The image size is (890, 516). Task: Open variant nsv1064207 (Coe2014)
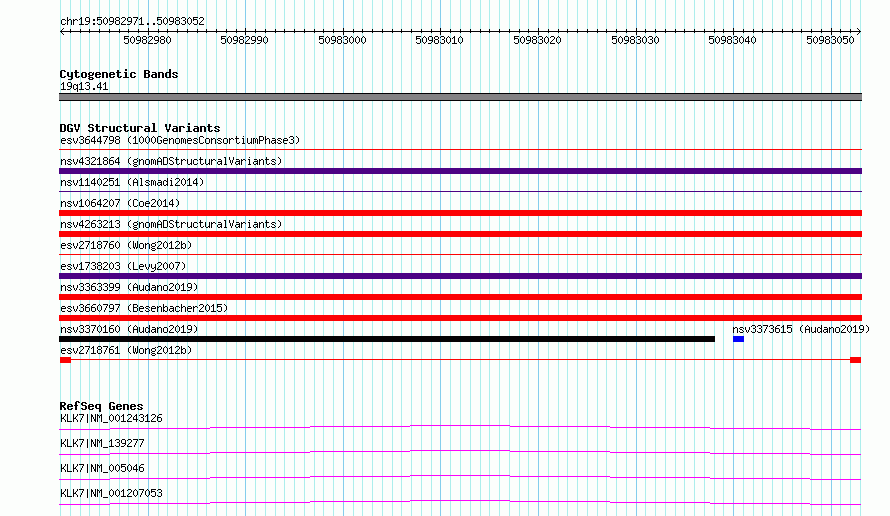point(120,203)
